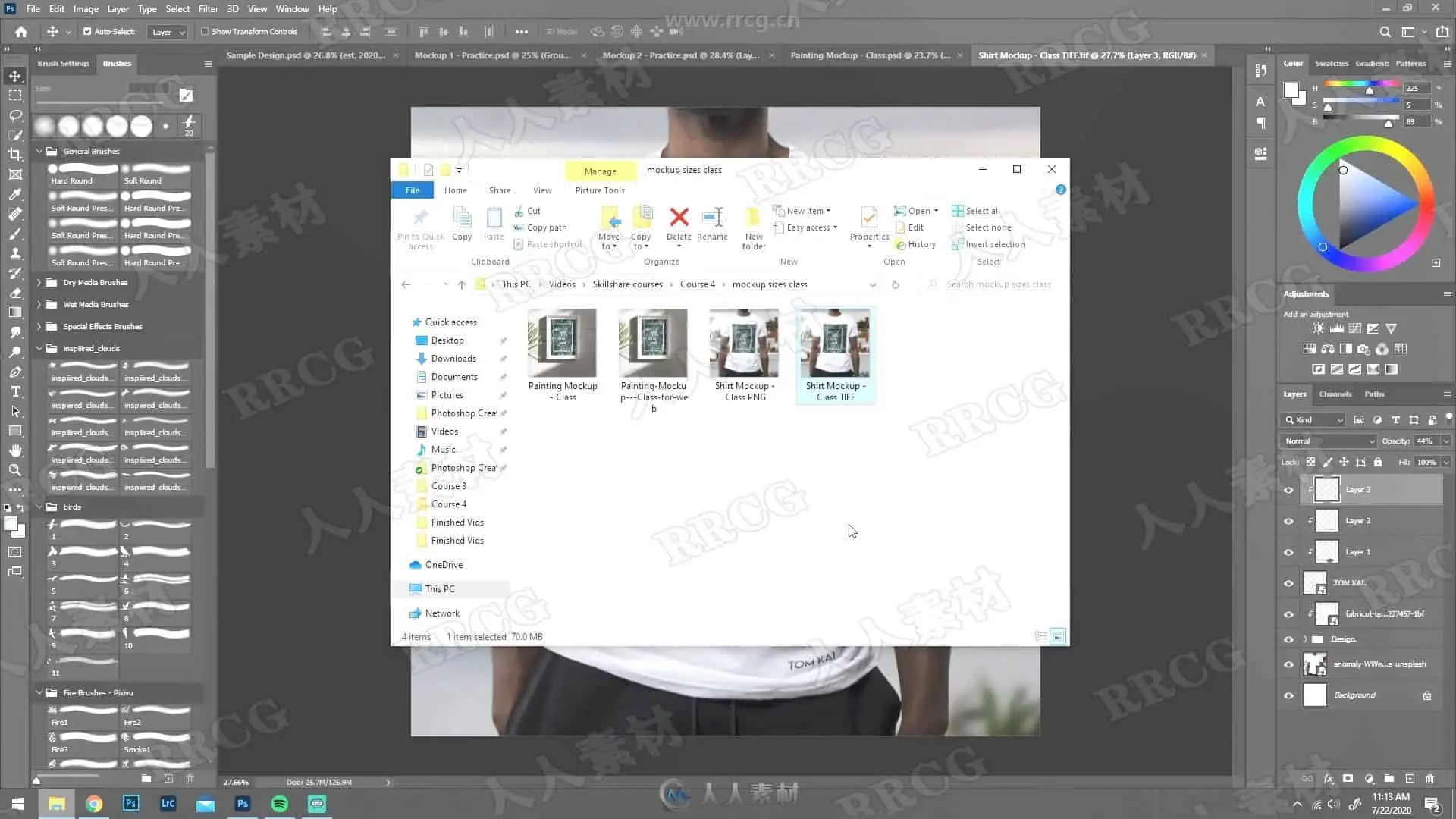Select the Crop tool
Screen dimensions: 1456x819
15,155
